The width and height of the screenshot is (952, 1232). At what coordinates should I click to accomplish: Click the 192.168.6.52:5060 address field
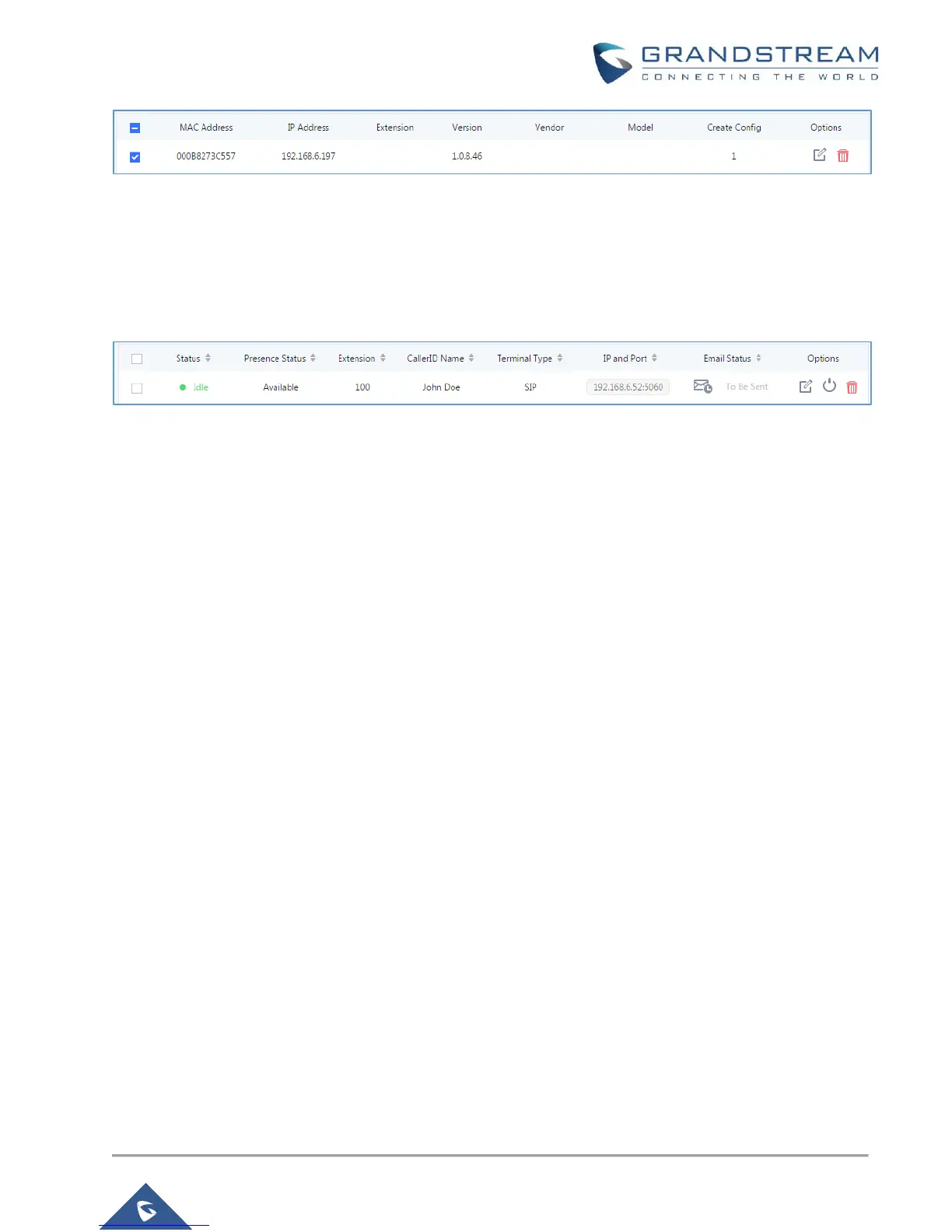628,387
